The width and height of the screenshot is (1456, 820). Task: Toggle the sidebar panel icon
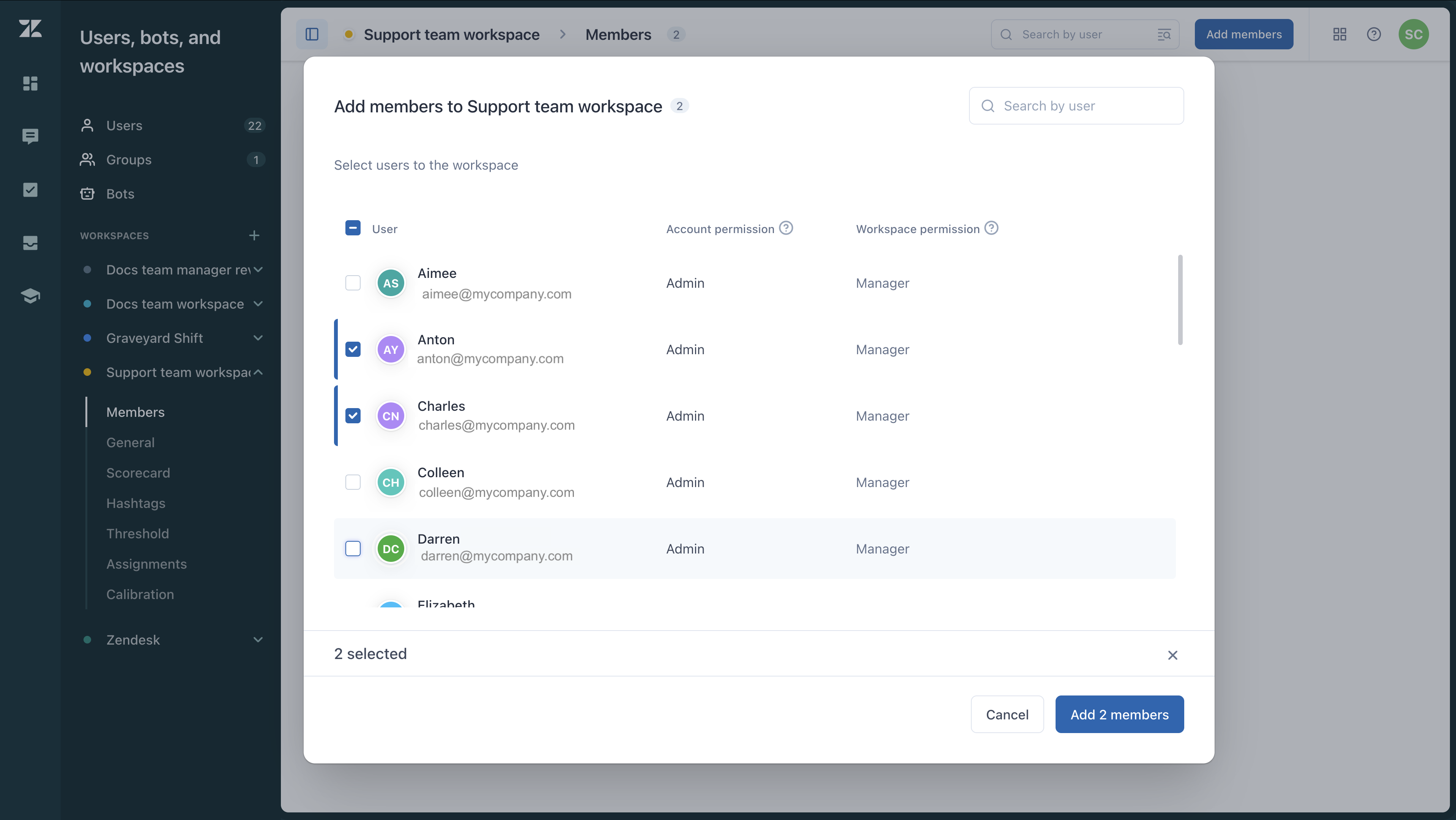pyautogui.click(x=312, y=35)
